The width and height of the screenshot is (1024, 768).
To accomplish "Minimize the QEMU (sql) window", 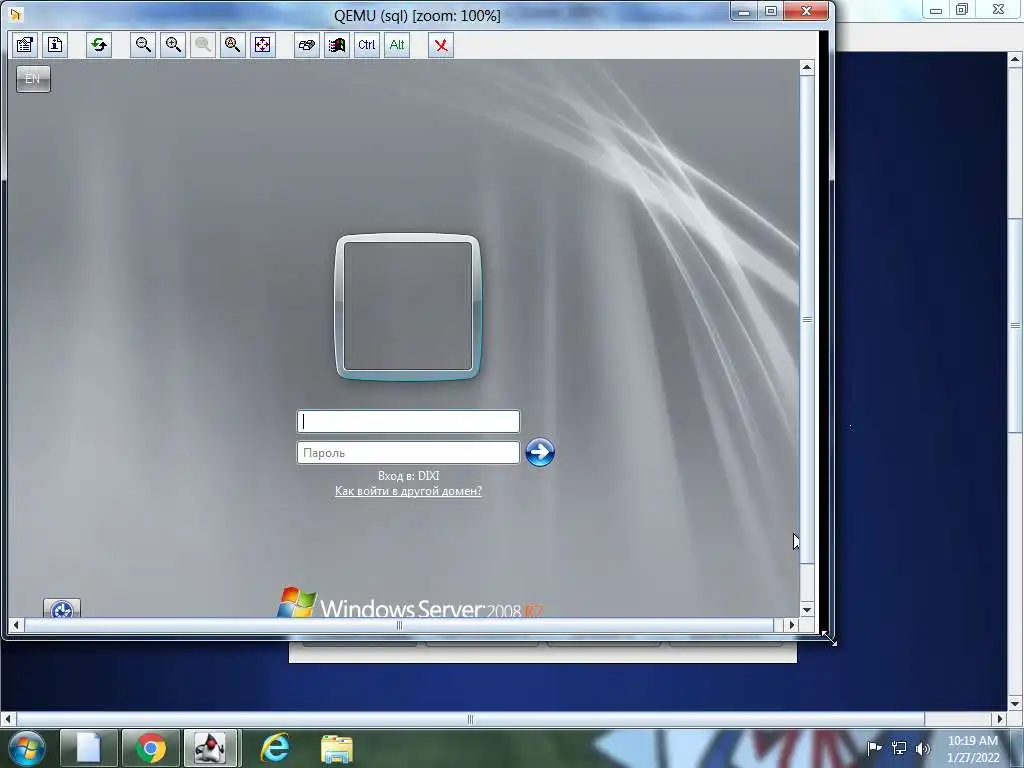I will pos(744,11).
